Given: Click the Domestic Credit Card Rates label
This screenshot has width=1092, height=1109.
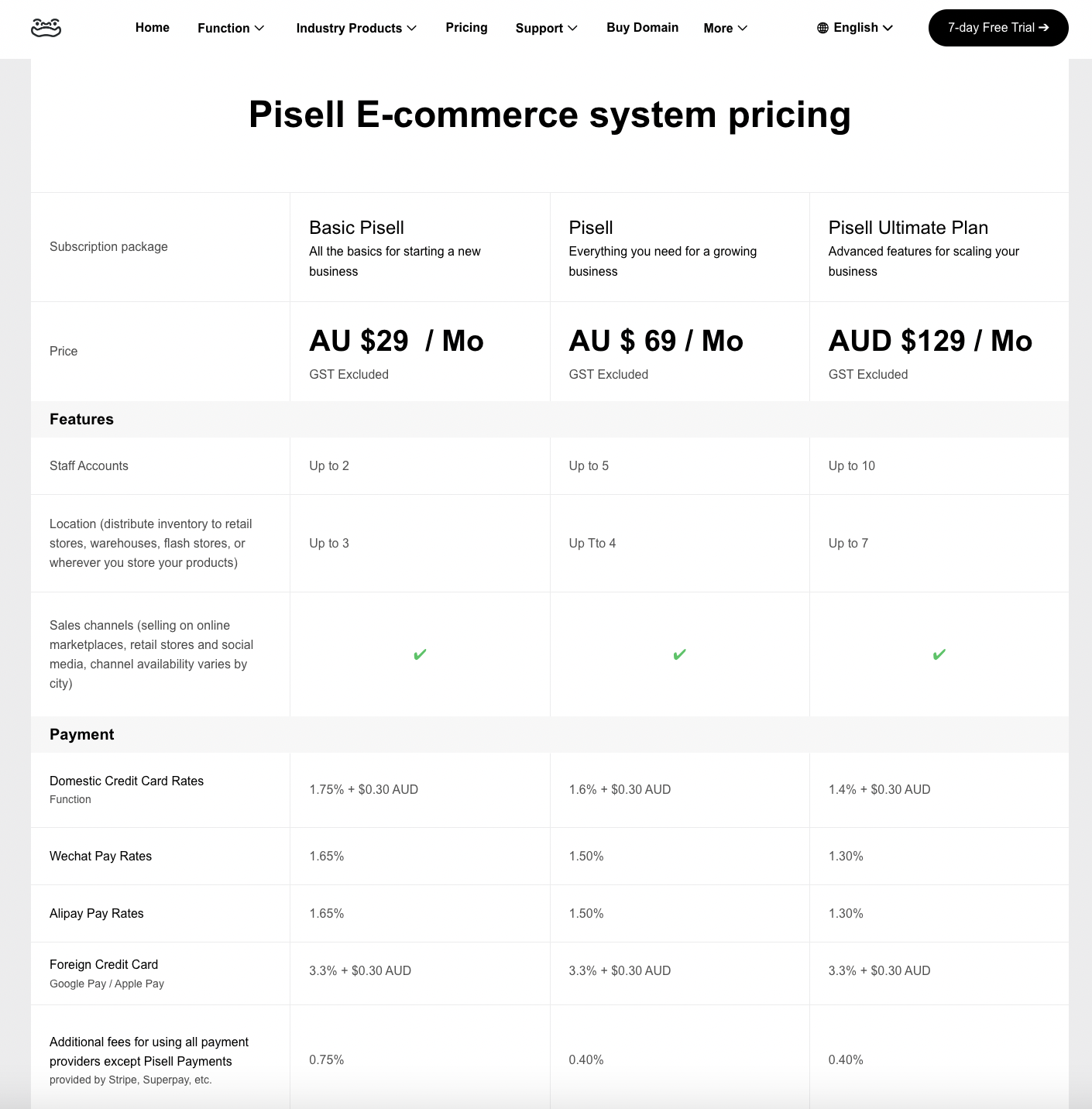Looking at the screenshot, I should [x=126, y=781].
